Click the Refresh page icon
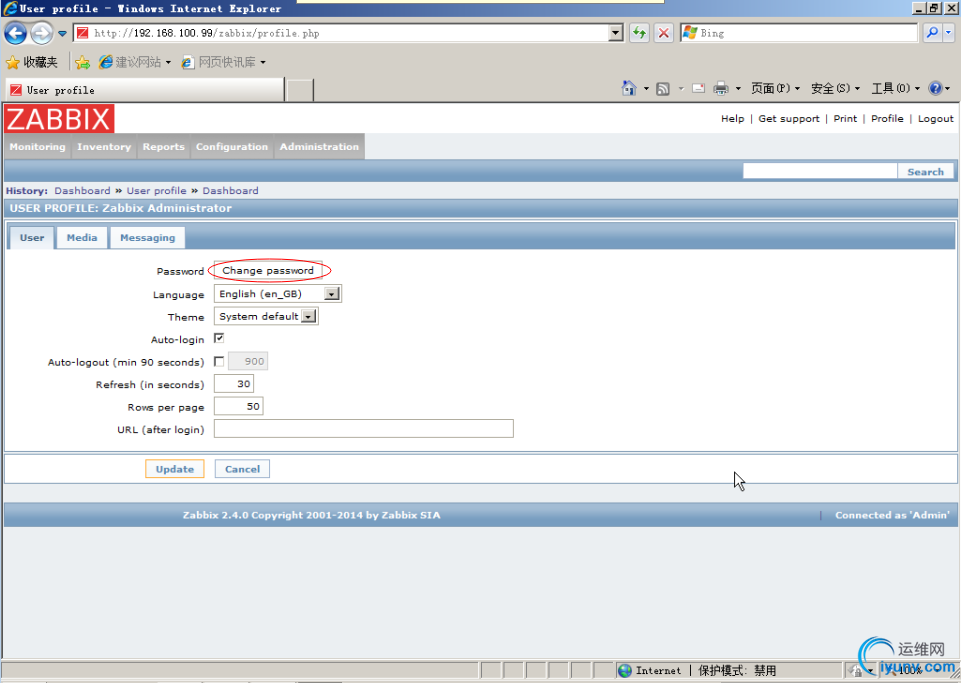The image size is (961, 683). pyautogui.click(x=639, y=33)
